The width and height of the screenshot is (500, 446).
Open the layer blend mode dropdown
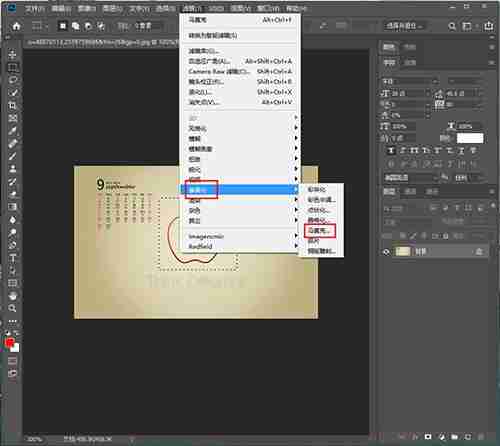(x=407, y=222)
